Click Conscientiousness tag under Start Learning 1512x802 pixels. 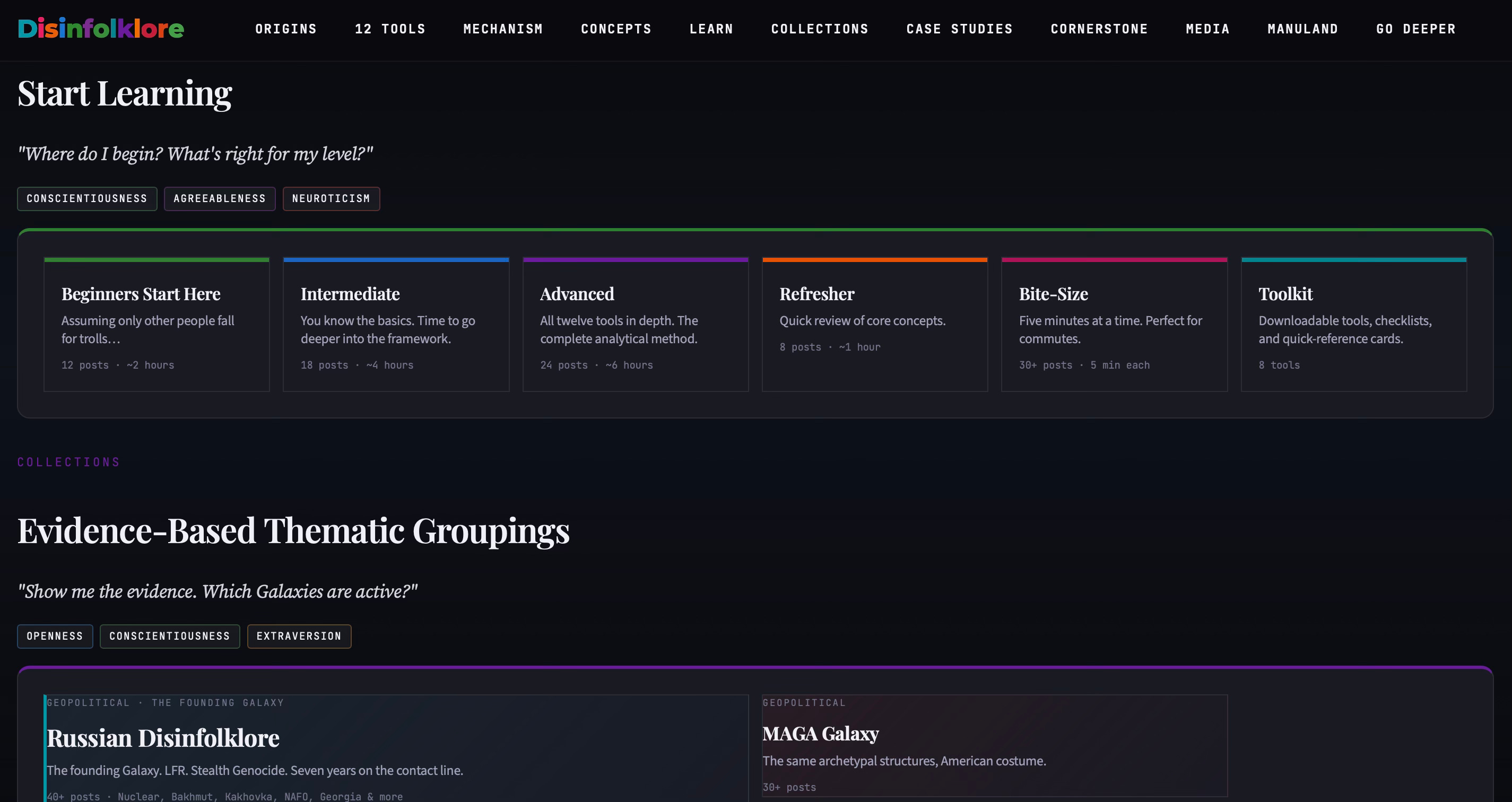click(x=87, y=198)
